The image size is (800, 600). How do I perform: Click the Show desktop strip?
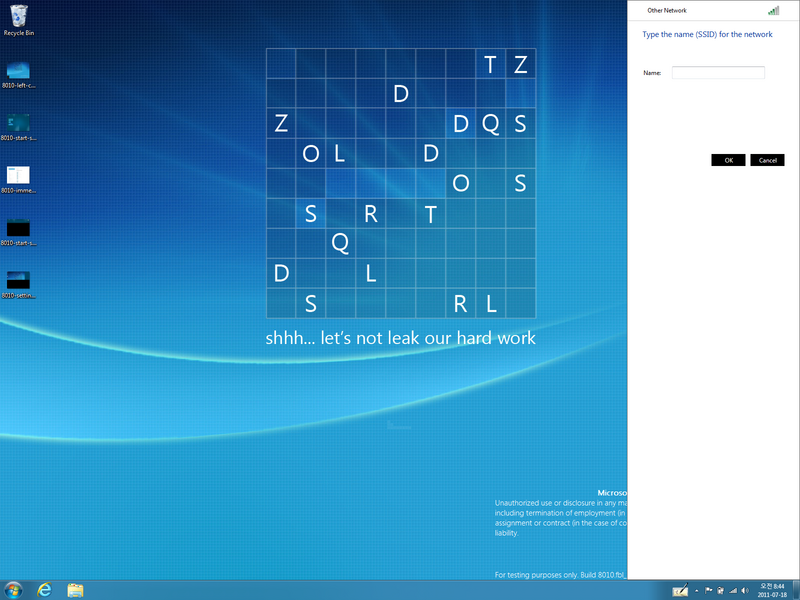tap(796, 590)
